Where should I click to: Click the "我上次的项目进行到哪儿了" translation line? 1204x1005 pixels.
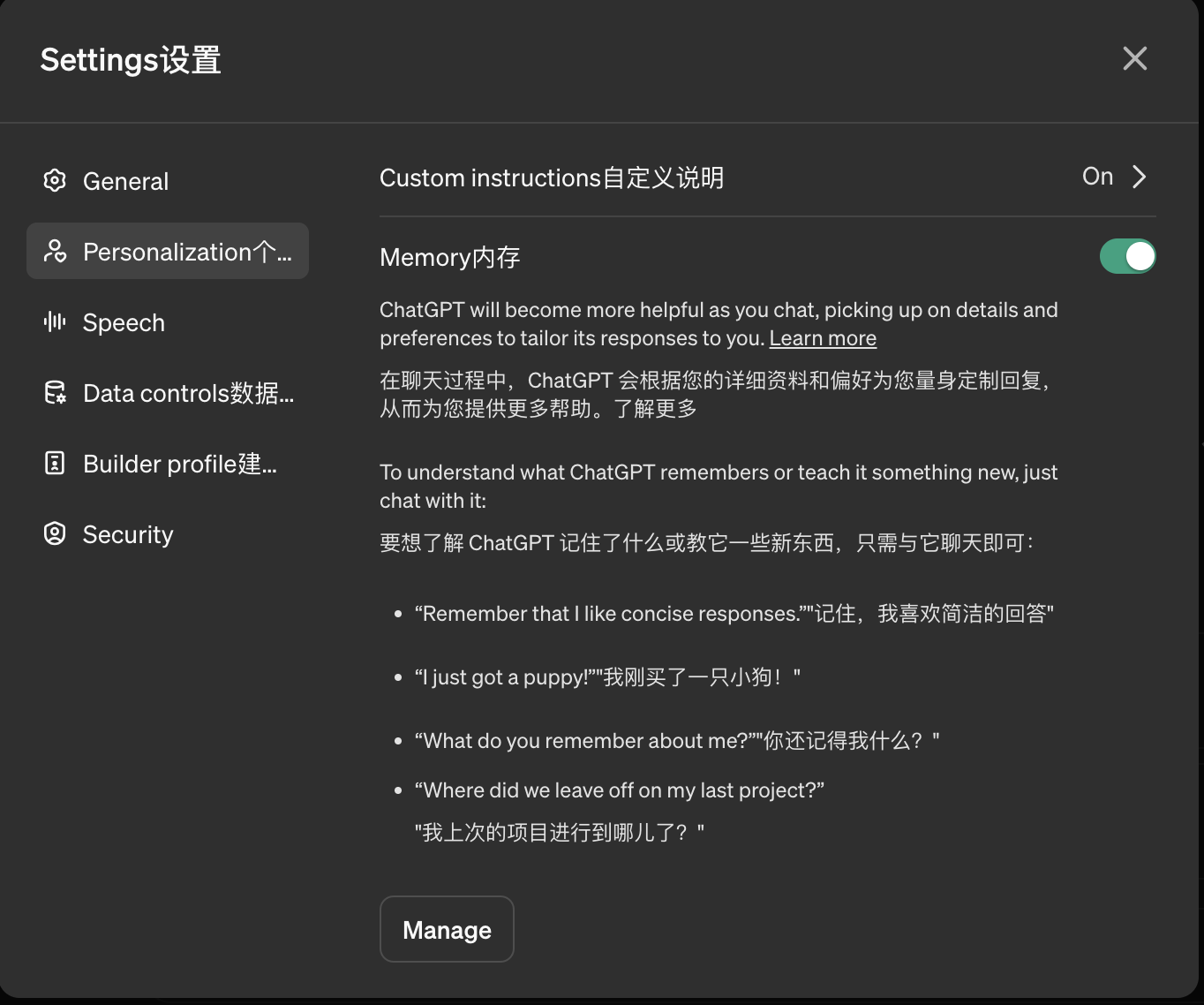click(560, 832)
